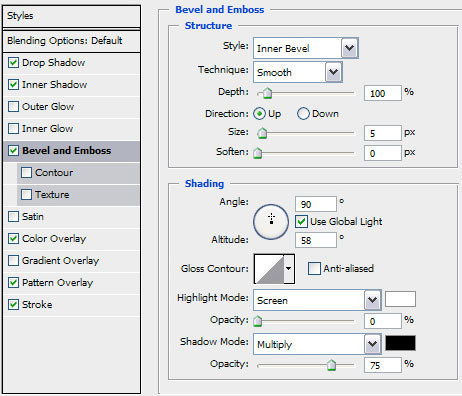The width and height of the screenshot is (462, 396).
Task: Enable the Outer Glow checkbox
Action: (13, 107)
